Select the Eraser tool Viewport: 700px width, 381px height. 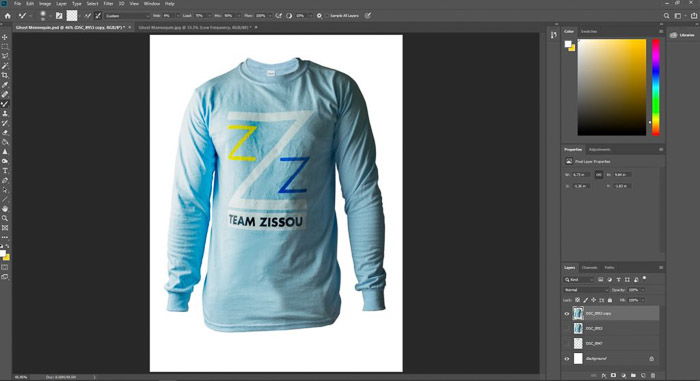coord(5,133)
